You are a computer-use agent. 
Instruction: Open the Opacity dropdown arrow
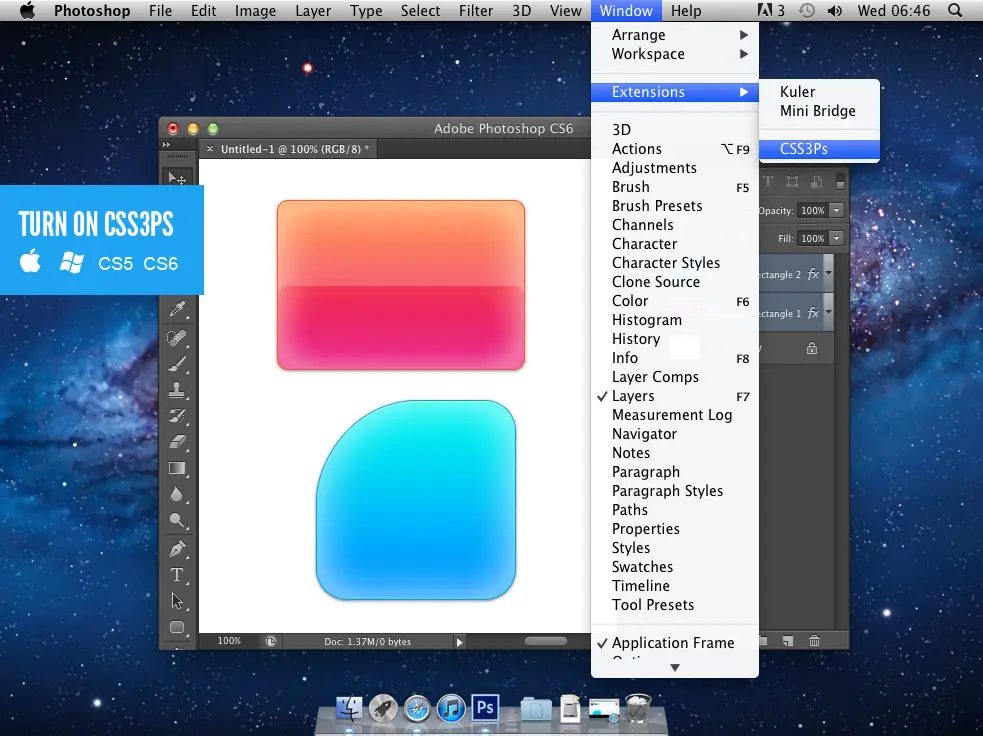tap(836, 211)
